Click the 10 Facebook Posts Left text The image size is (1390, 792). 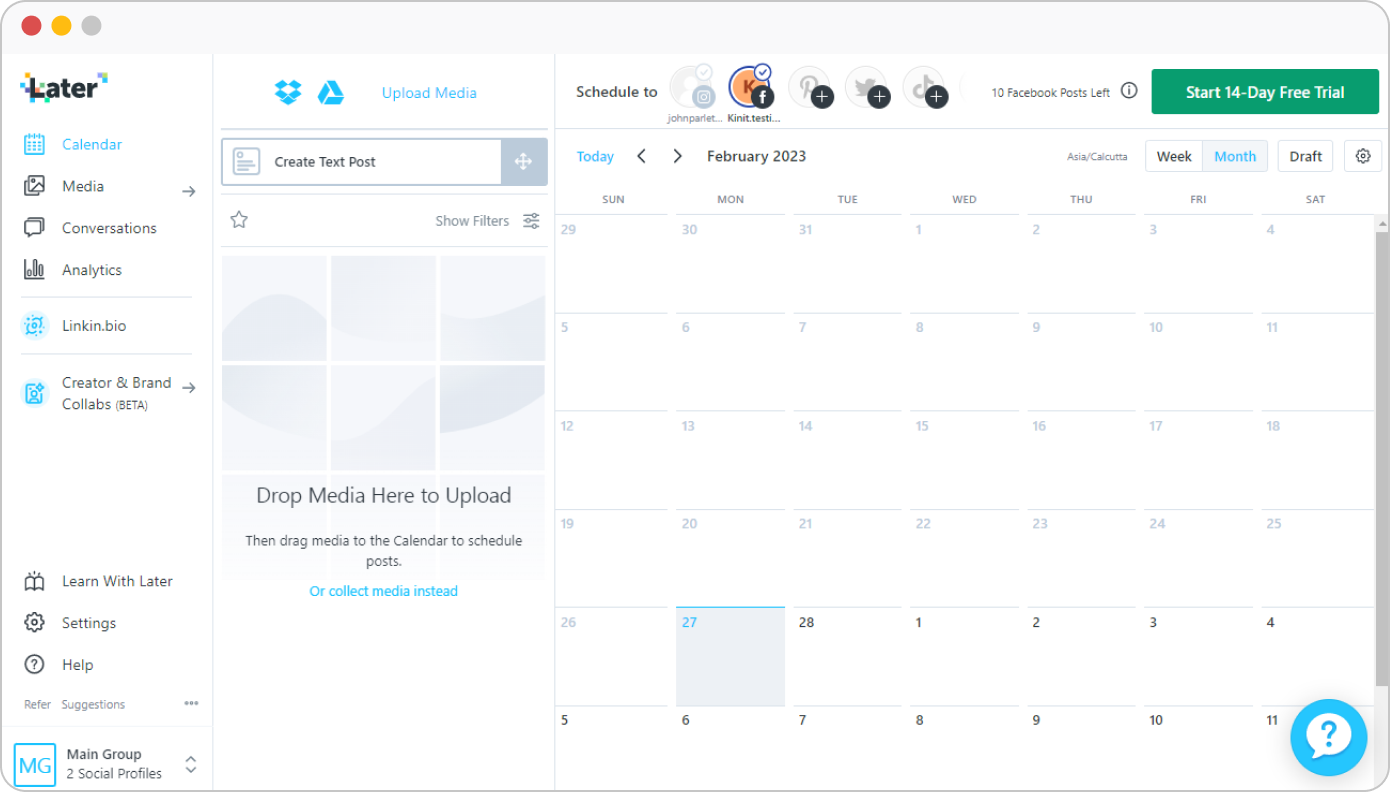point(1050,93)
